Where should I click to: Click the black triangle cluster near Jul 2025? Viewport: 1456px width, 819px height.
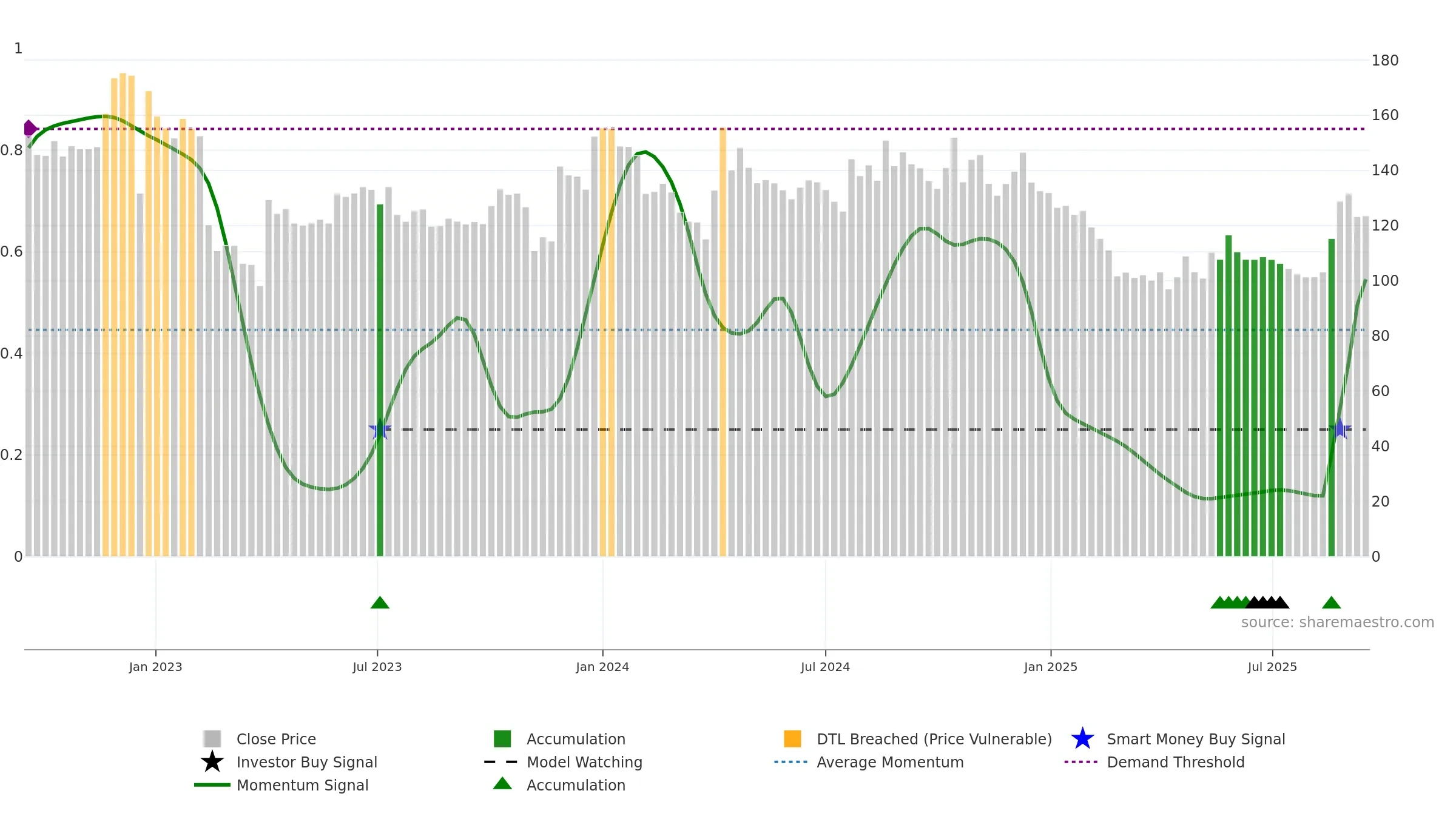pos(1267,602)
